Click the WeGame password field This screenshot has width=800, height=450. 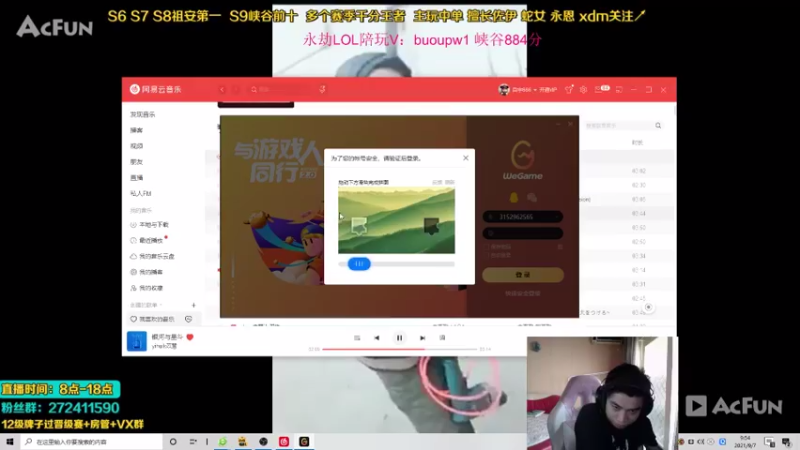[523, 233]
